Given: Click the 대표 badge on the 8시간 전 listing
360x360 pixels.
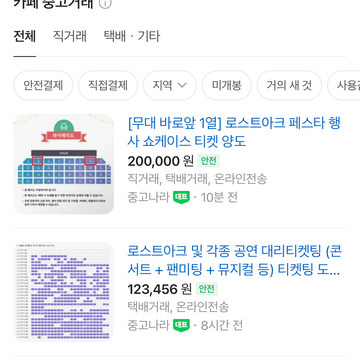Looking at the screenshot, I should (181, 325).
